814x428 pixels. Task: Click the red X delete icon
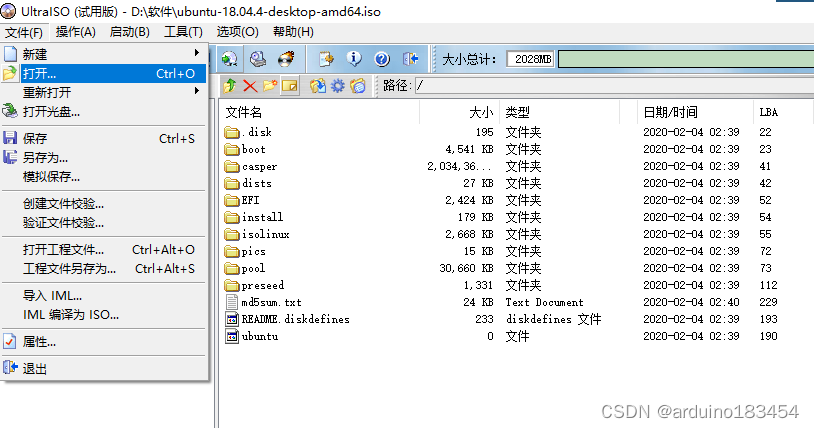[x=250, y=86]
